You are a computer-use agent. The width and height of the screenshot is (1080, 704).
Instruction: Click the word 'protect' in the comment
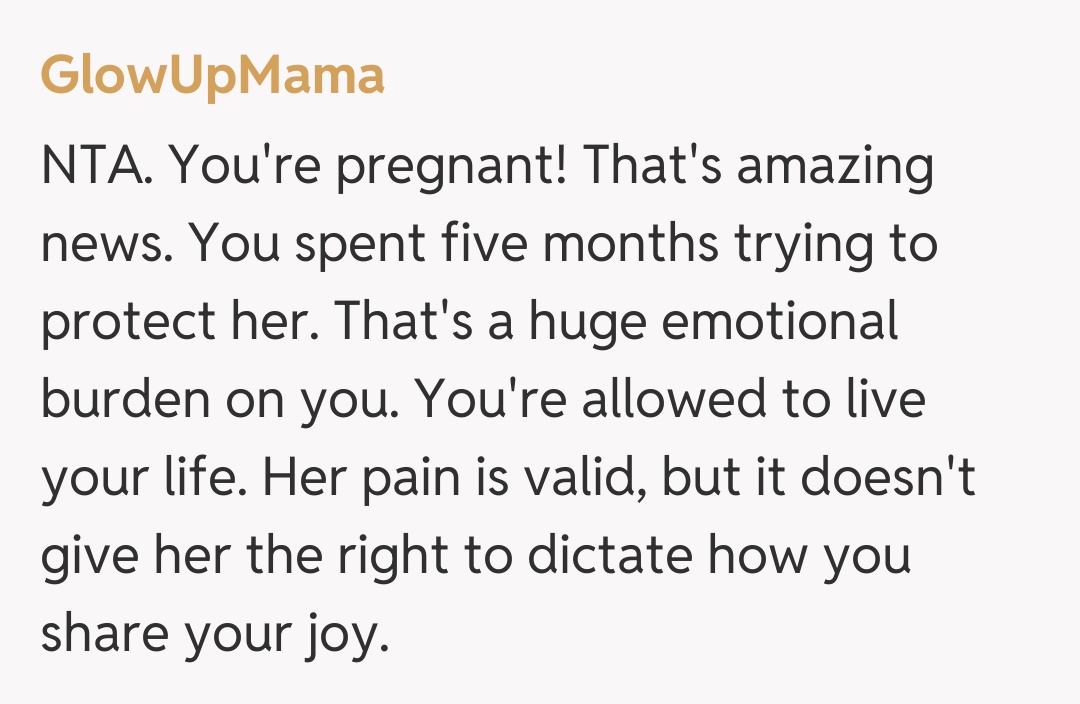121,322
